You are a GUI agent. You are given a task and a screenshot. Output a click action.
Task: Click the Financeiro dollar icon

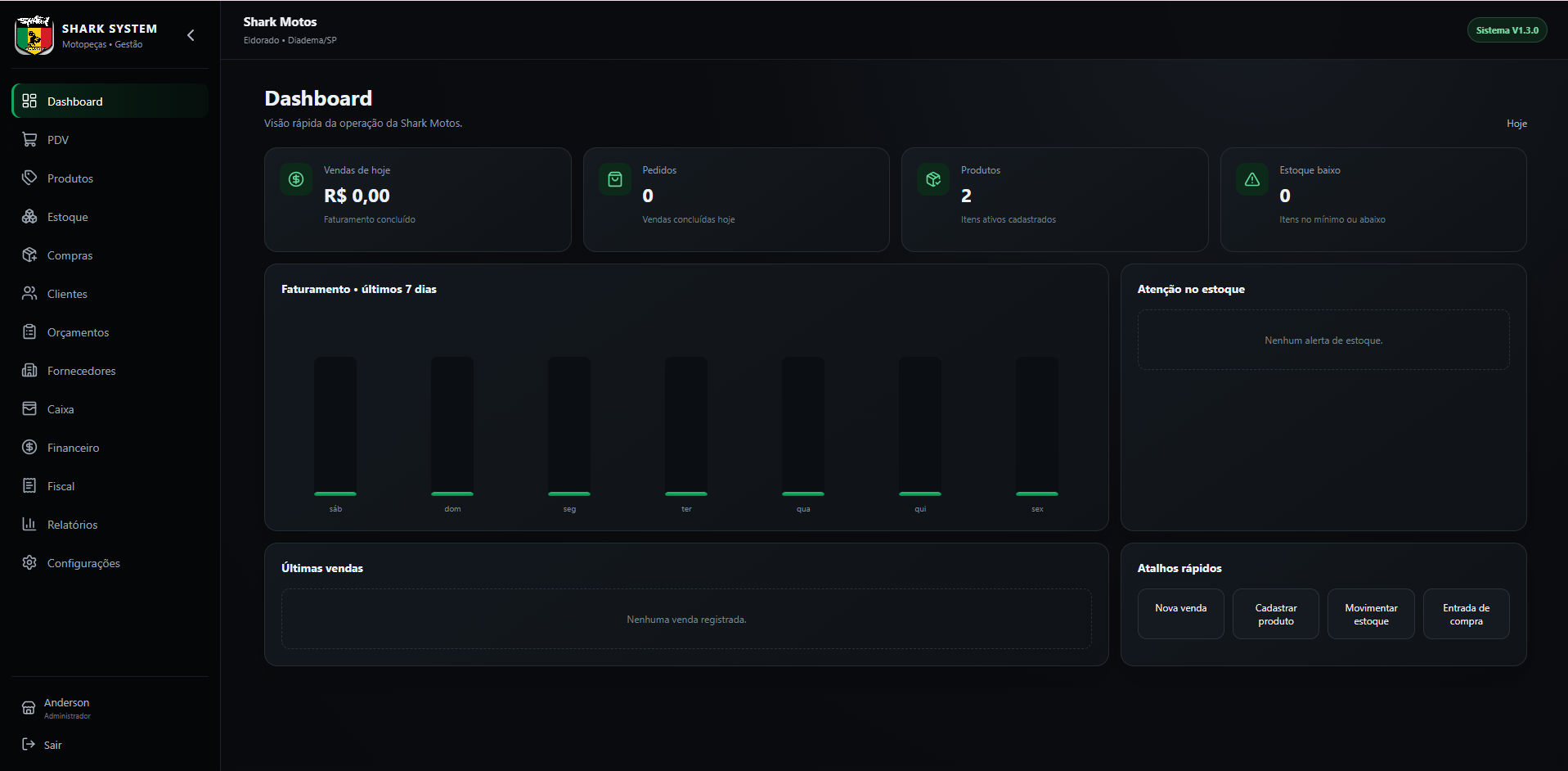point(29,447)
